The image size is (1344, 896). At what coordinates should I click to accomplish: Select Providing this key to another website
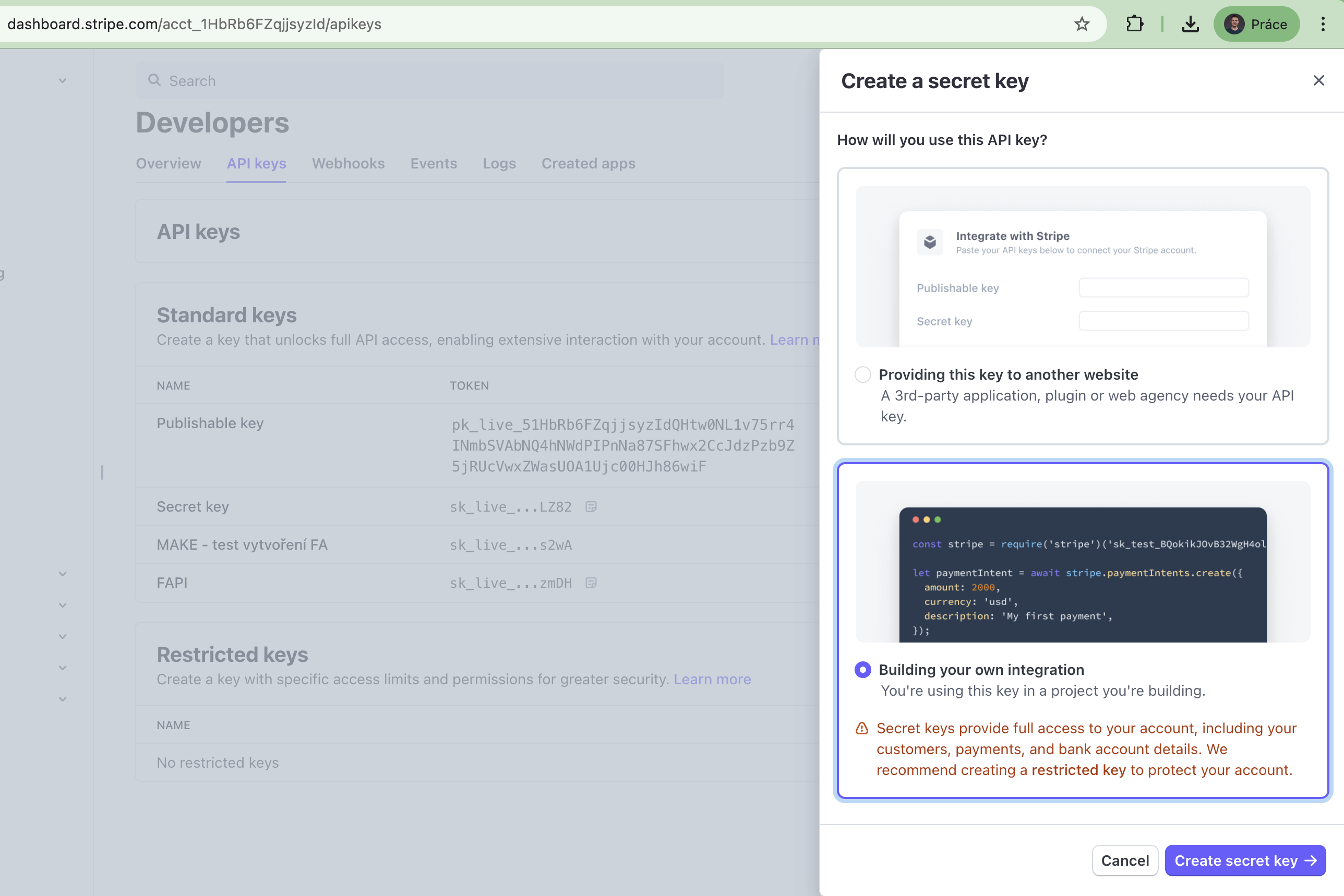[x=862, y=375]
